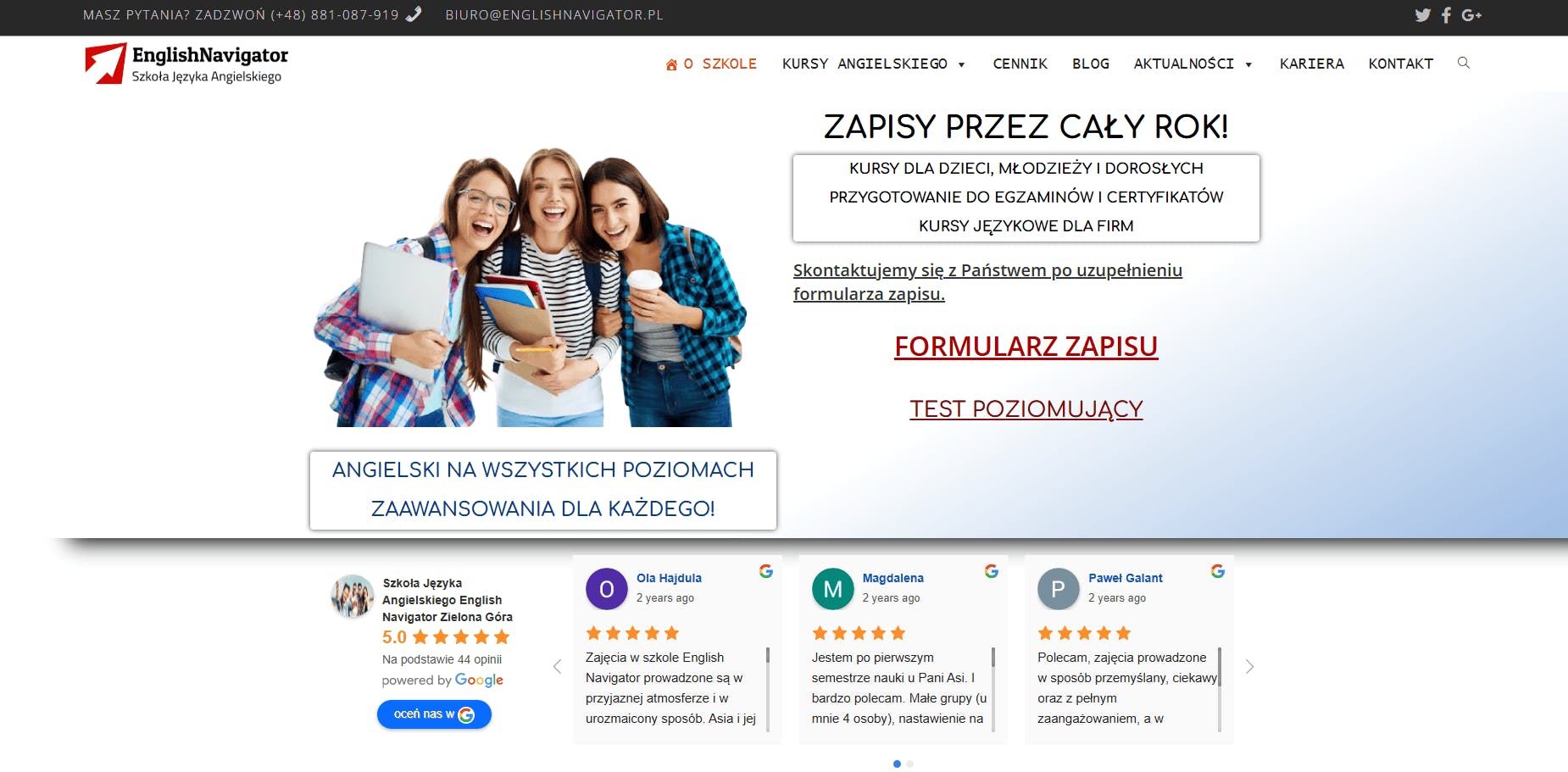This screenshot has width=1568, height=772.
Task: Click the school's round profile thumbnail
Action: [353, 596]
